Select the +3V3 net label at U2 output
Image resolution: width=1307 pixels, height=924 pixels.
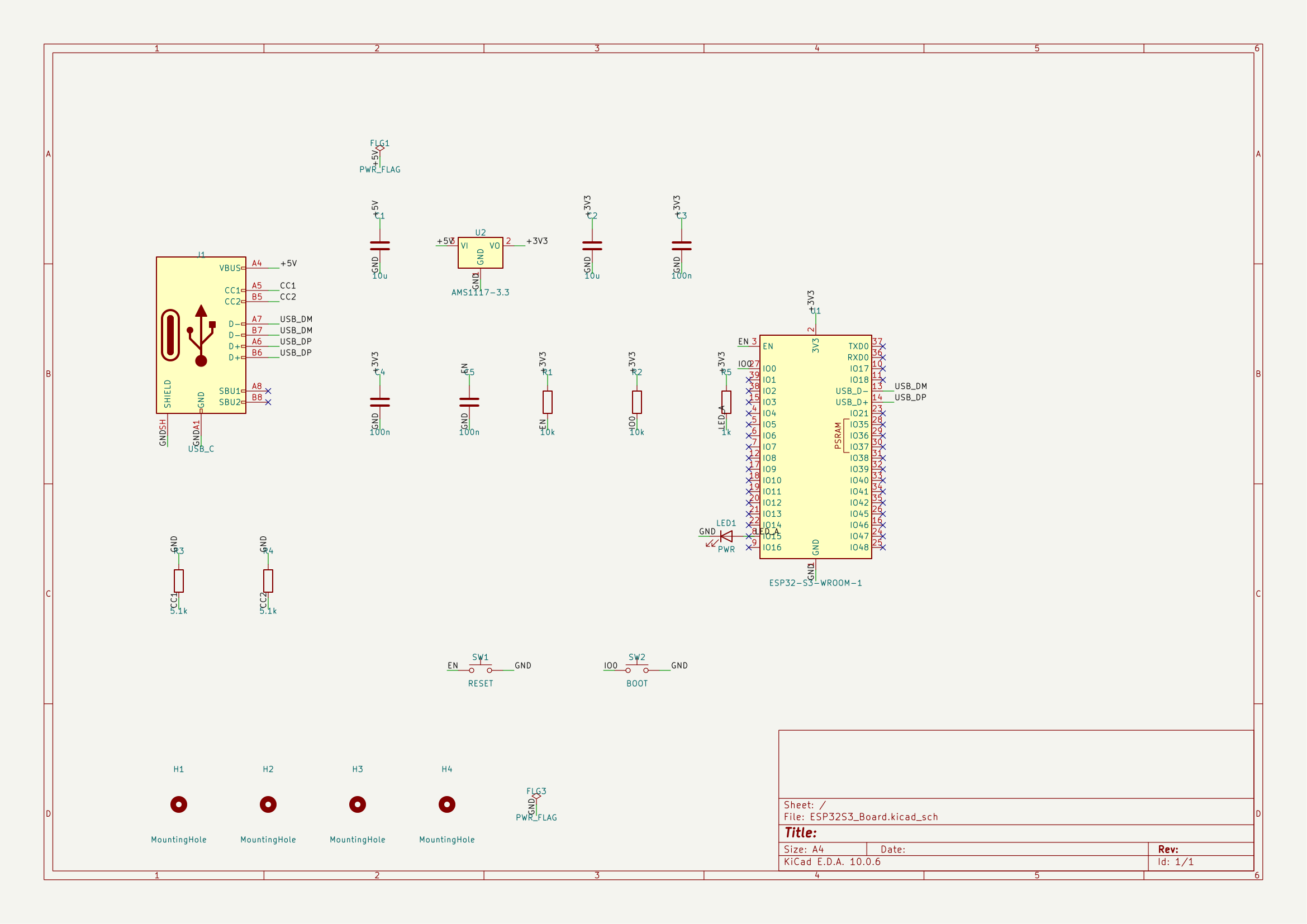click(537, 241)
